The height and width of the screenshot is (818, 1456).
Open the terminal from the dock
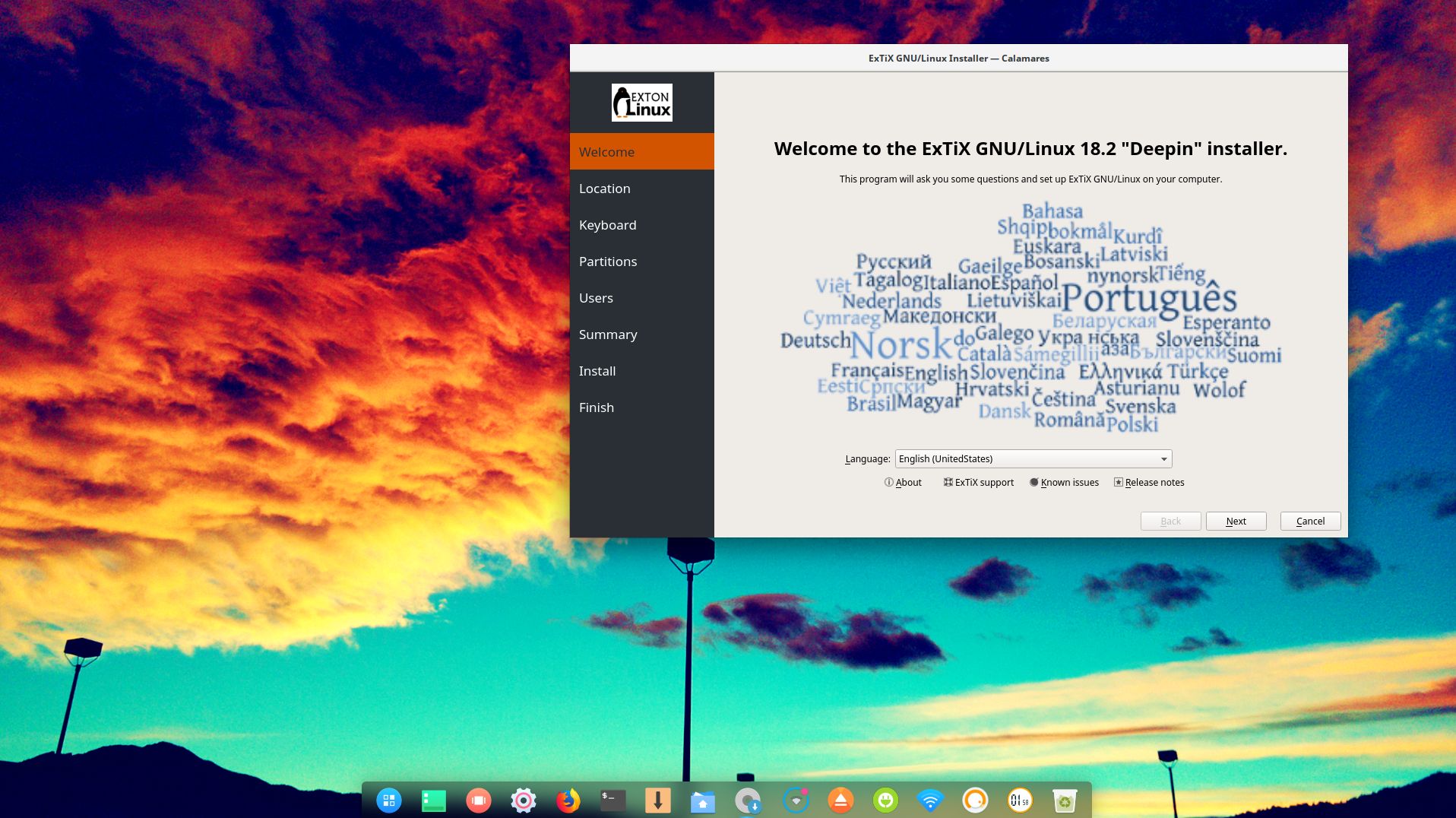(x=612, y=800)
